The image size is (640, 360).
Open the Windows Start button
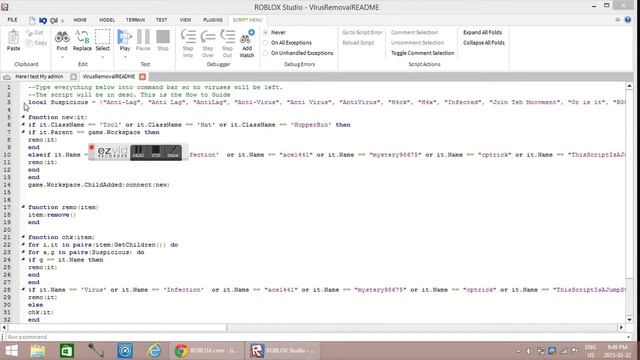point(11,351)
